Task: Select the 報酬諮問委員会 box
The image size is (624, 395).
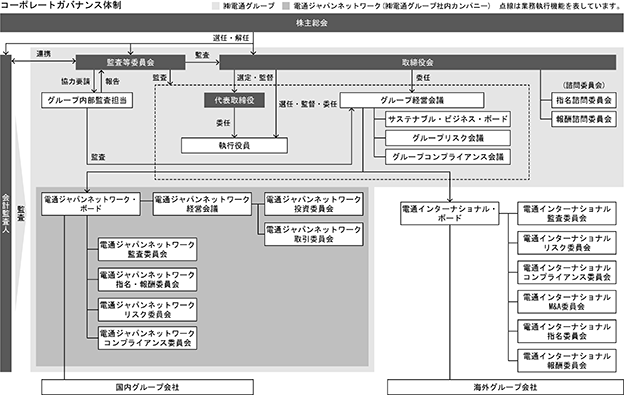Action: click(584, 119)
